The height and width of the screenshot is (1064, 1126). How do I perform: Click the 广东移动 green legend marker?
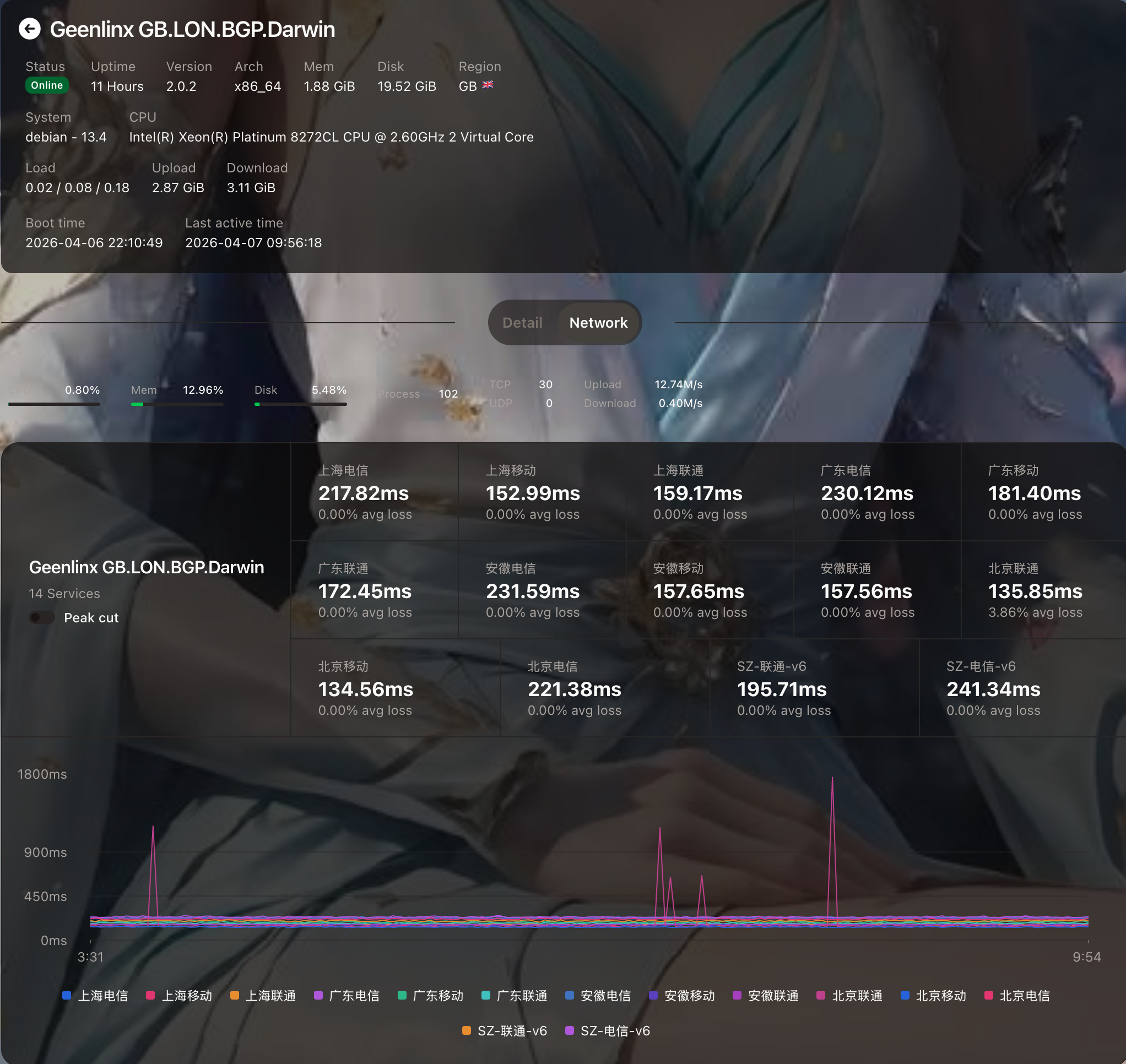pyautogui.click(x=402, y=995)
